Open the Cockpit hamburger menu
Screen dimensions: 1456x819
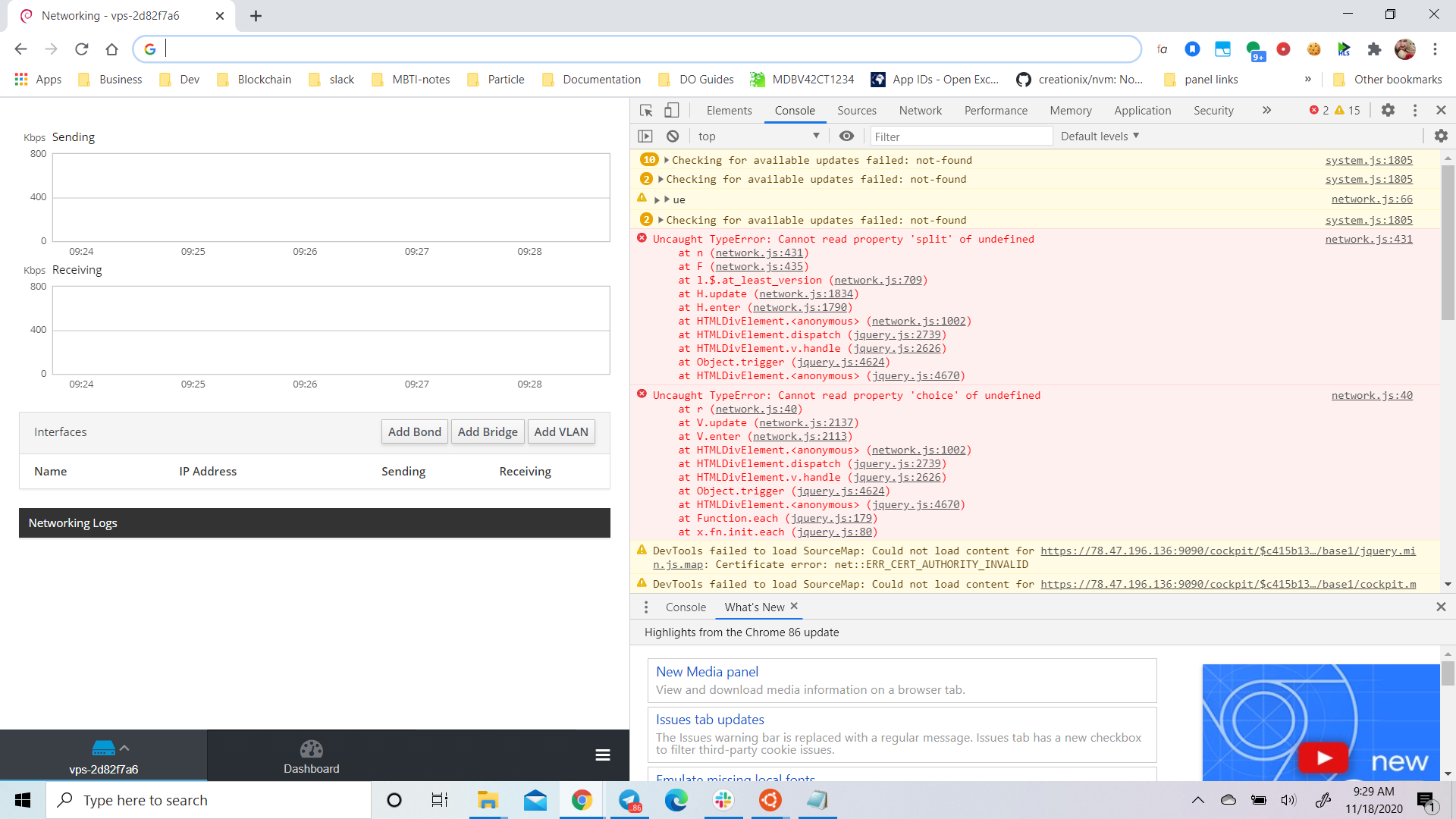coord(603,755)
